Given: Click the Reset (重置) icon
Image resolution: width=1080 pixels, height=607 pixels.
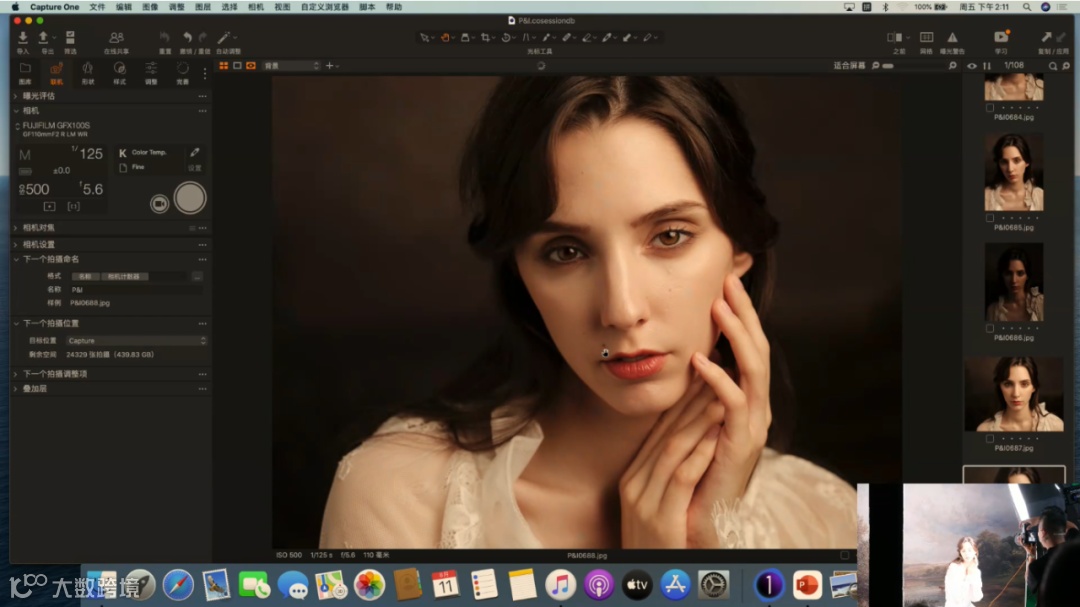Looking at the screenshot, I should [x=165, y=37].
